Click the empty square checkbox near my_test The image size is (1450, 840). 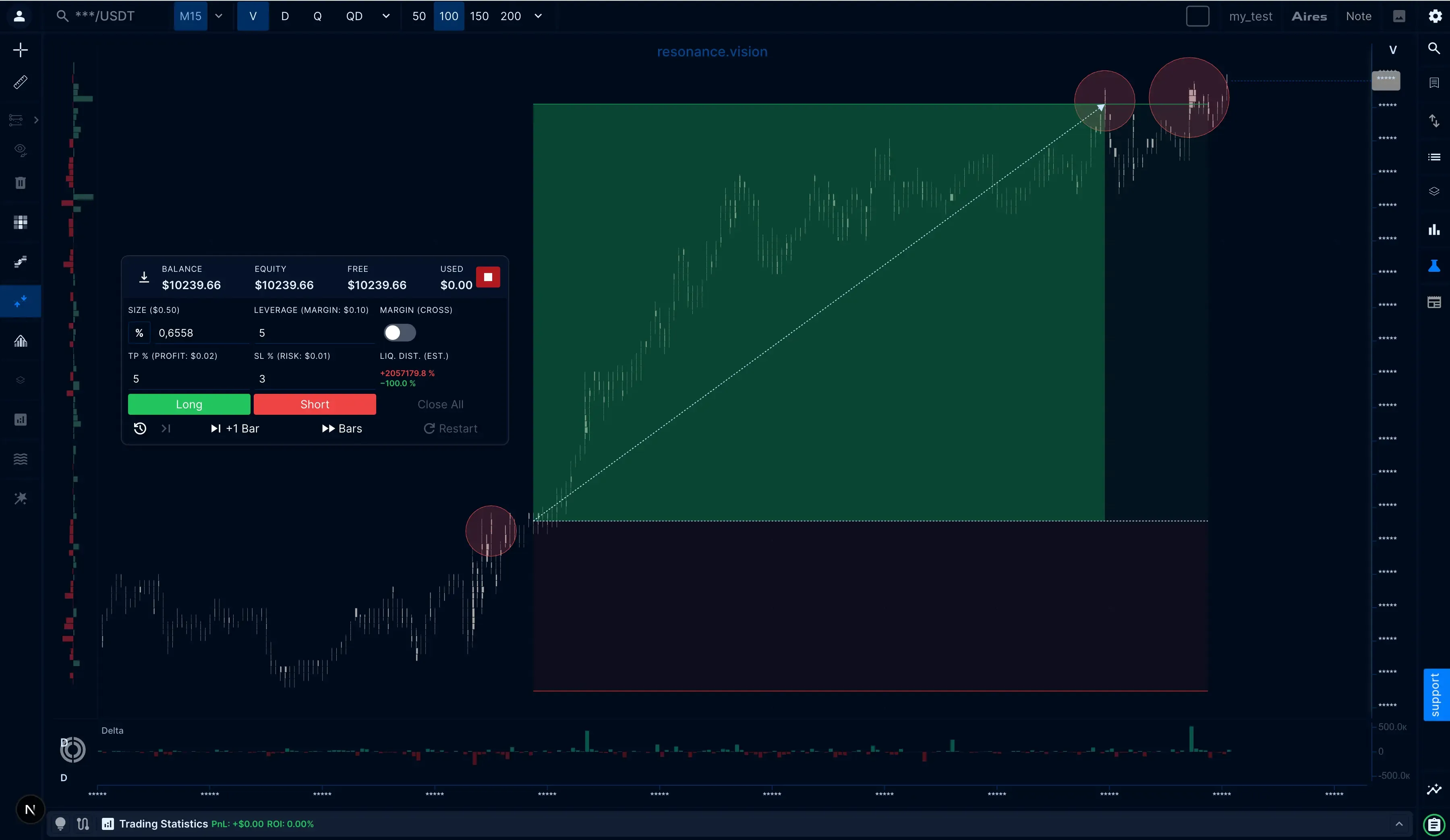(1197, 16)
